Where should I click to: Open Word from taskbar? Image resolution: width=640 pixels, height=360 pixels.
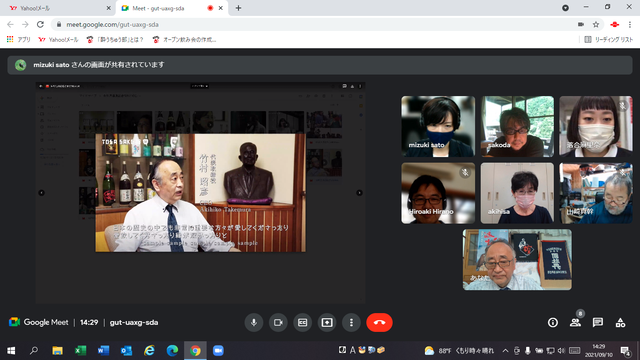103,351
